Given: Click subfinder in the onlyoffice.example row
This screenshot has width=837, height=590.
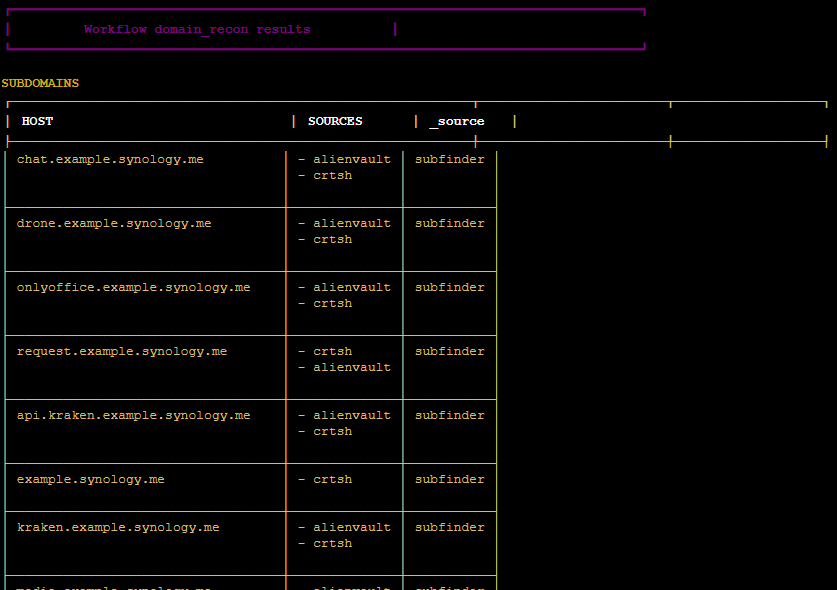Looking at the screenshot, I should (449, 287).
